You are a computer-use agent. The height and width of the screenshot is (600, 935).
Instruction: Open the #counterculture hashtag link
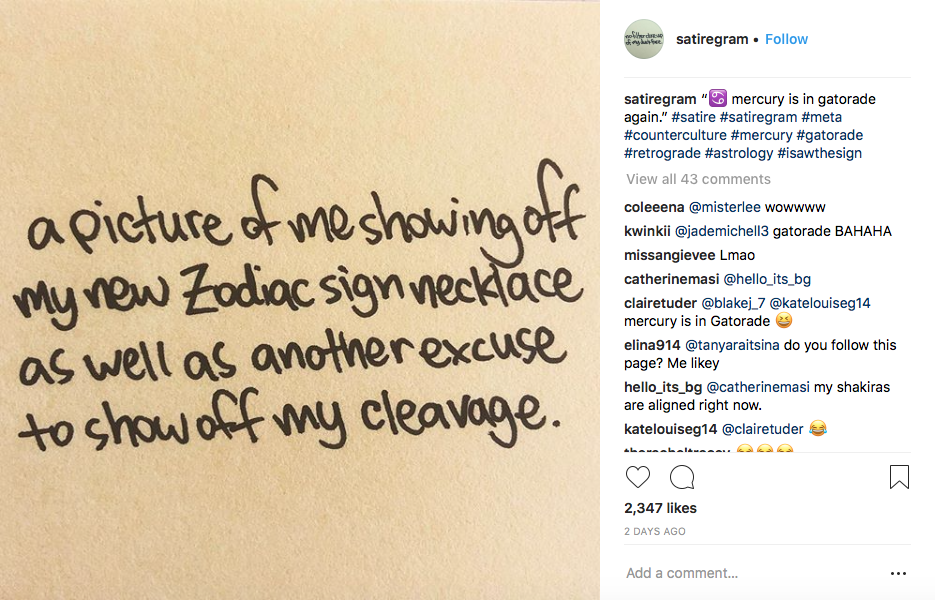[675, 135]
